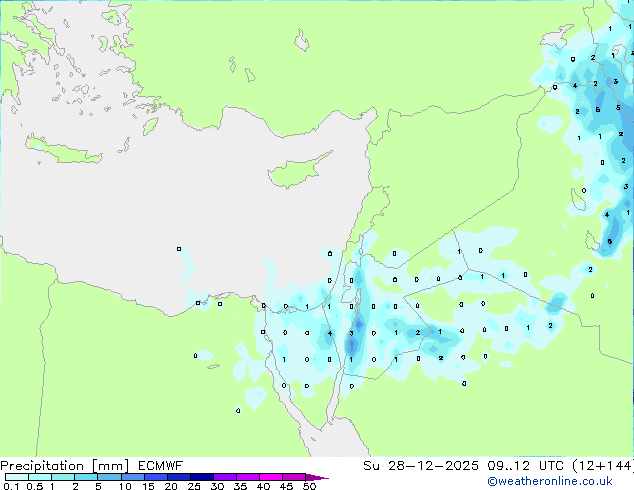Click the 'ECMWF' model label
634x490 pixels.
[161, 466]
